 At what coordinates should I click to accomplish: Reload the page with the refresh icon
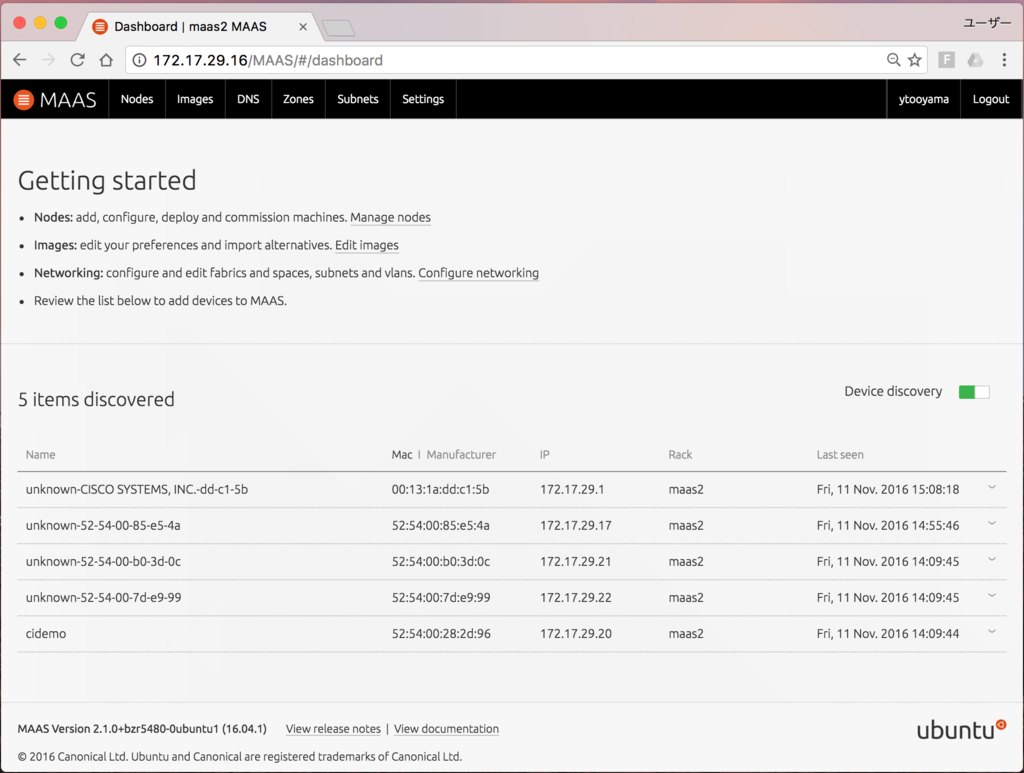[x=77, y=60]
